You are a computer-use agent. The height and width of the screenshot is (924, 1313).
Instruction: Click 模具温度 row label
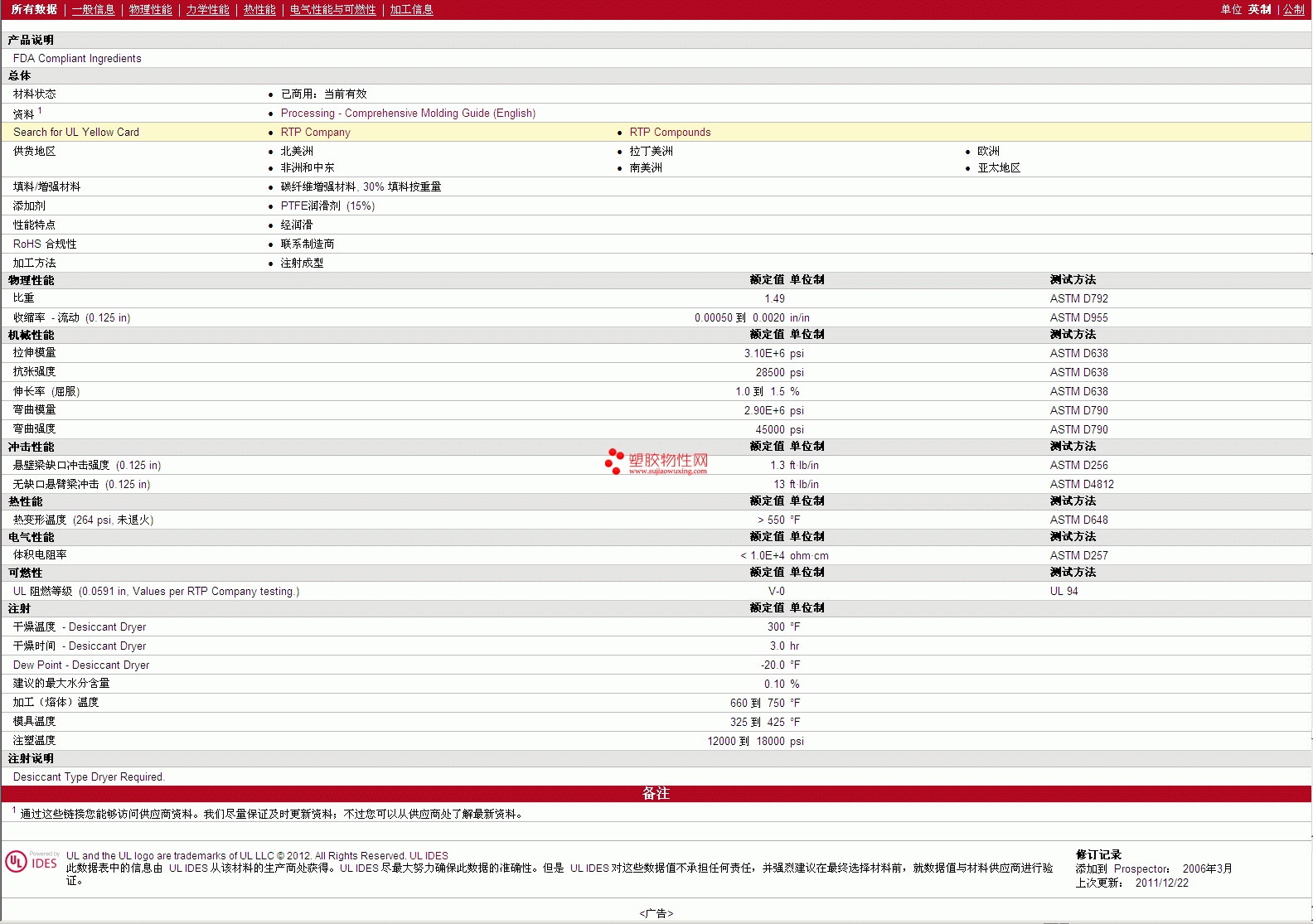(34, 722)
